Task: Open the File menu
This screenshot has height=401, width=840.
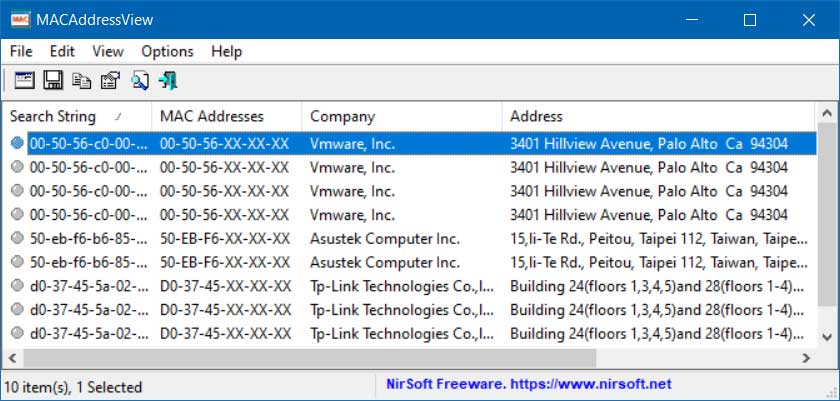Action: coord(21,51)
